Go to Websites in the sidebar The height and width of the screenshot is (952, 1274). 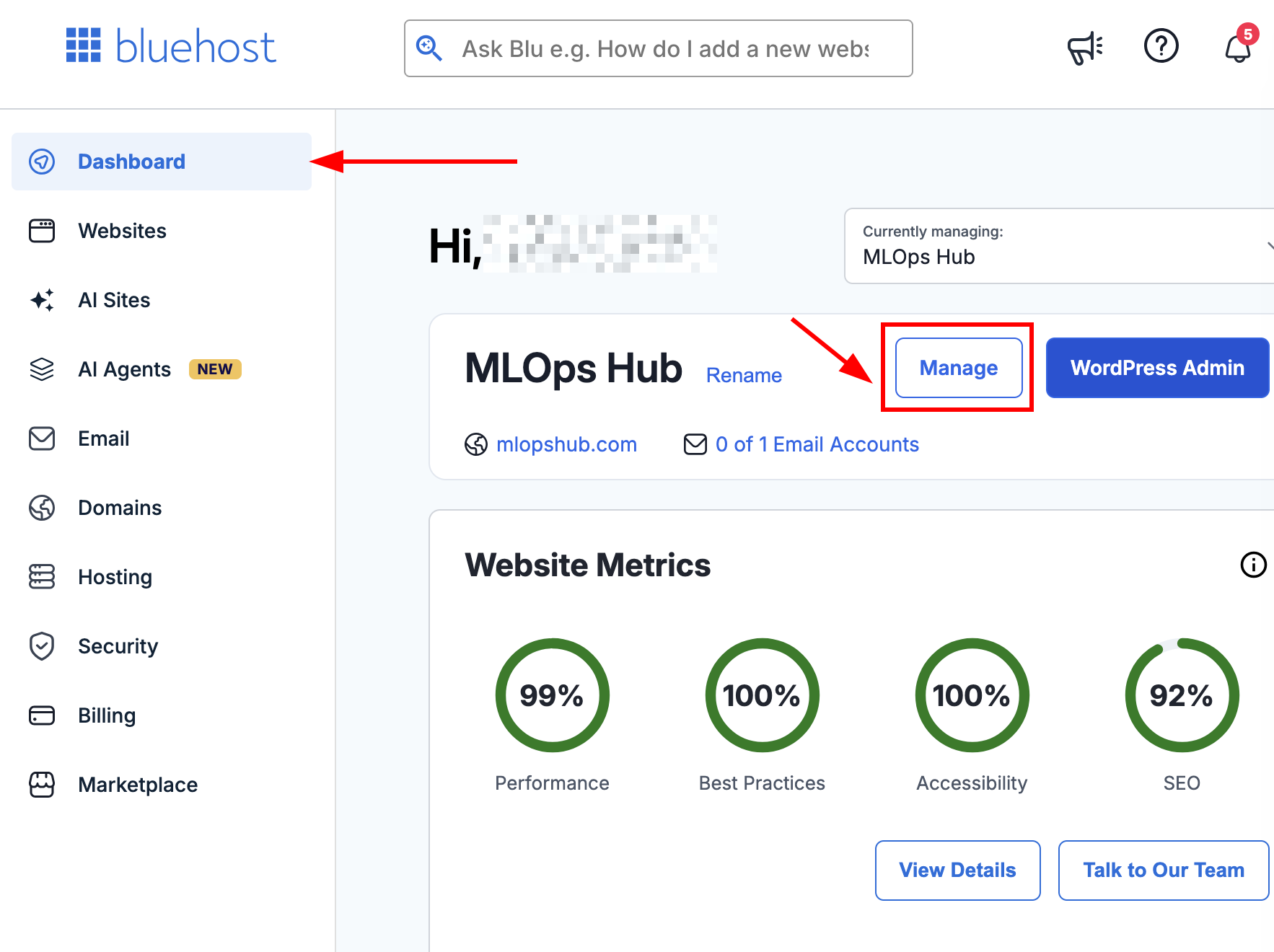coord(162,231)
